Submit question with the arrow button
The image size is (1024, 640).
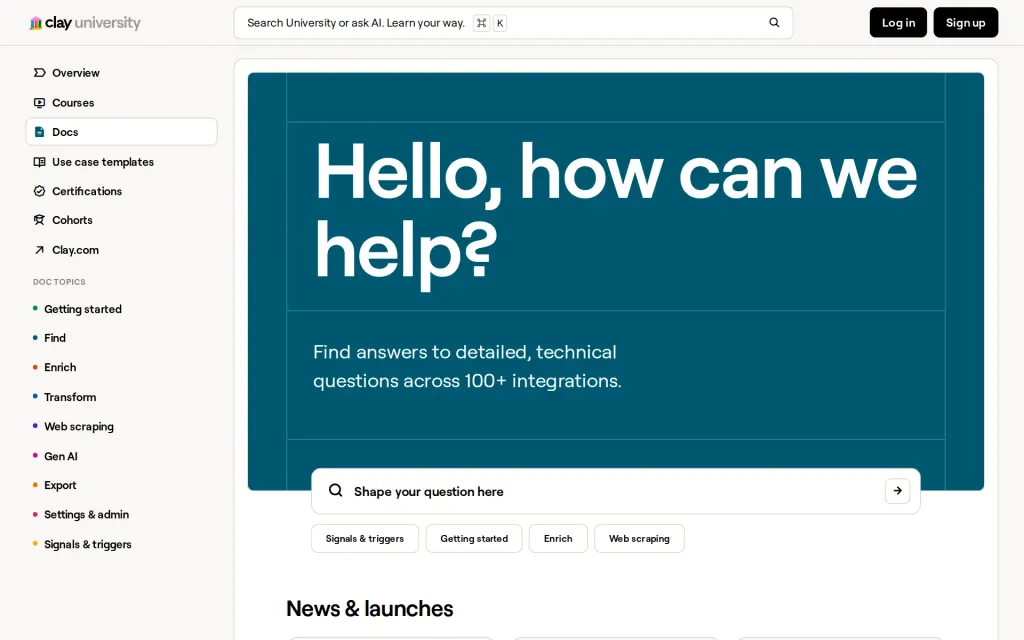[897, 491]
